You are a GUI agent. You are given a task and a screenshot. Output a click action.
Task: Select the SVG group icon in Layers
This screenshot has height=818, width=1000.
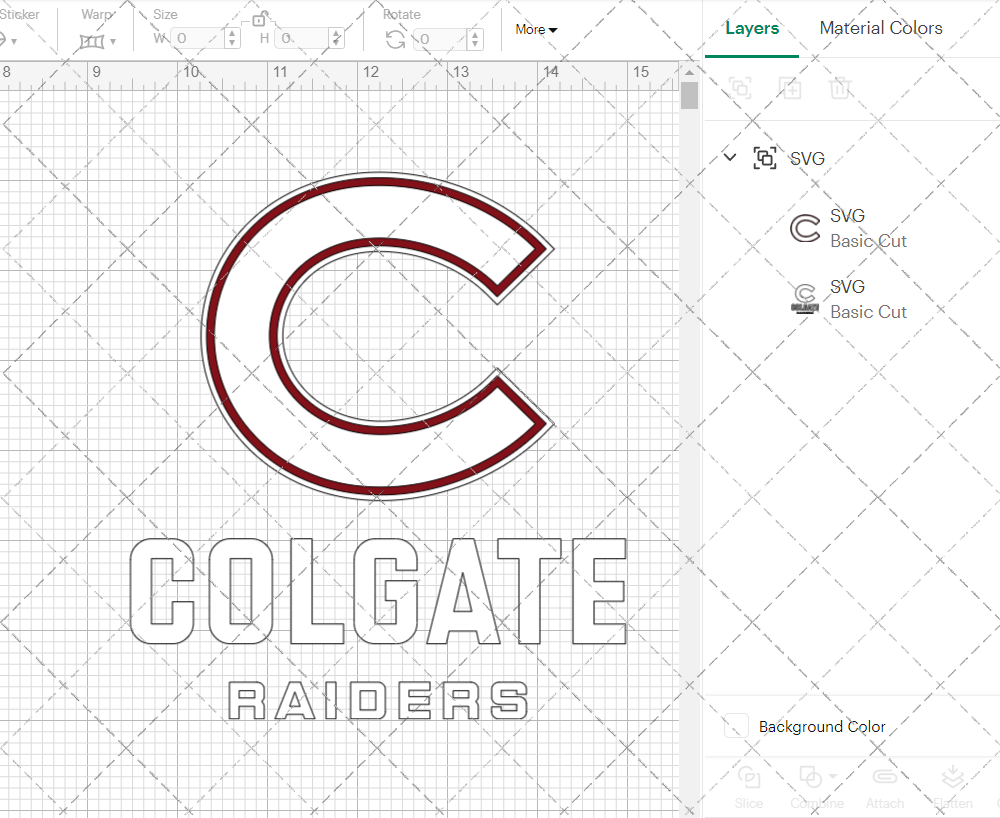[765, 157]
